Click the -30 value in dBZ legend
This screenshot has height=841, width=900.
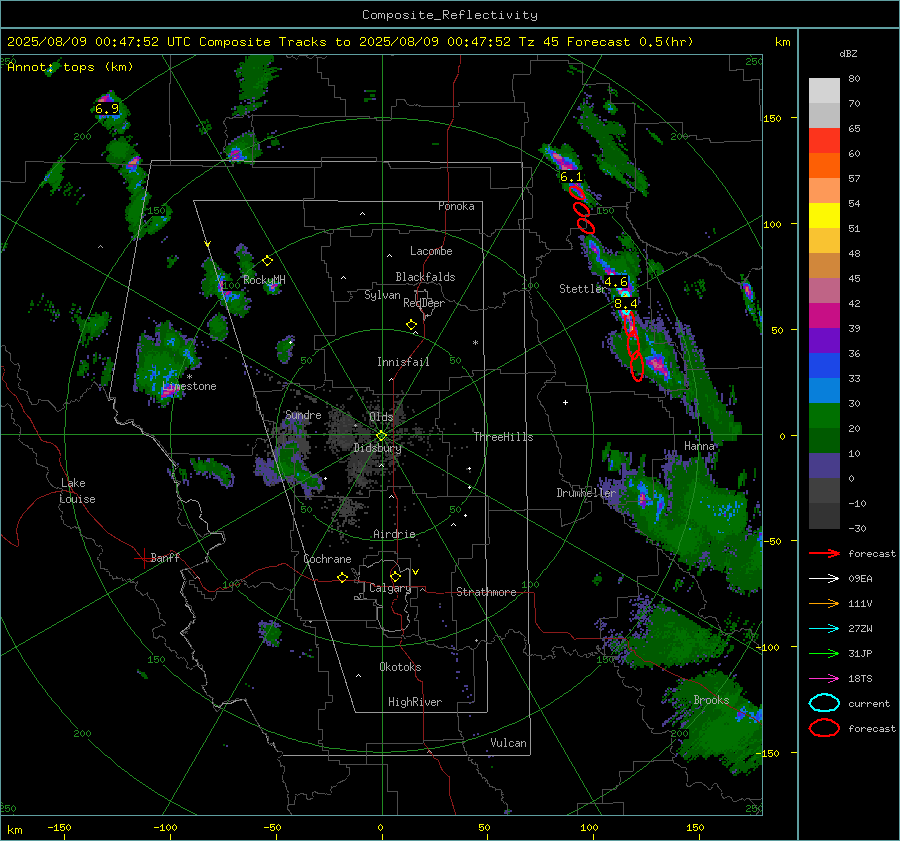pos(857,528)
